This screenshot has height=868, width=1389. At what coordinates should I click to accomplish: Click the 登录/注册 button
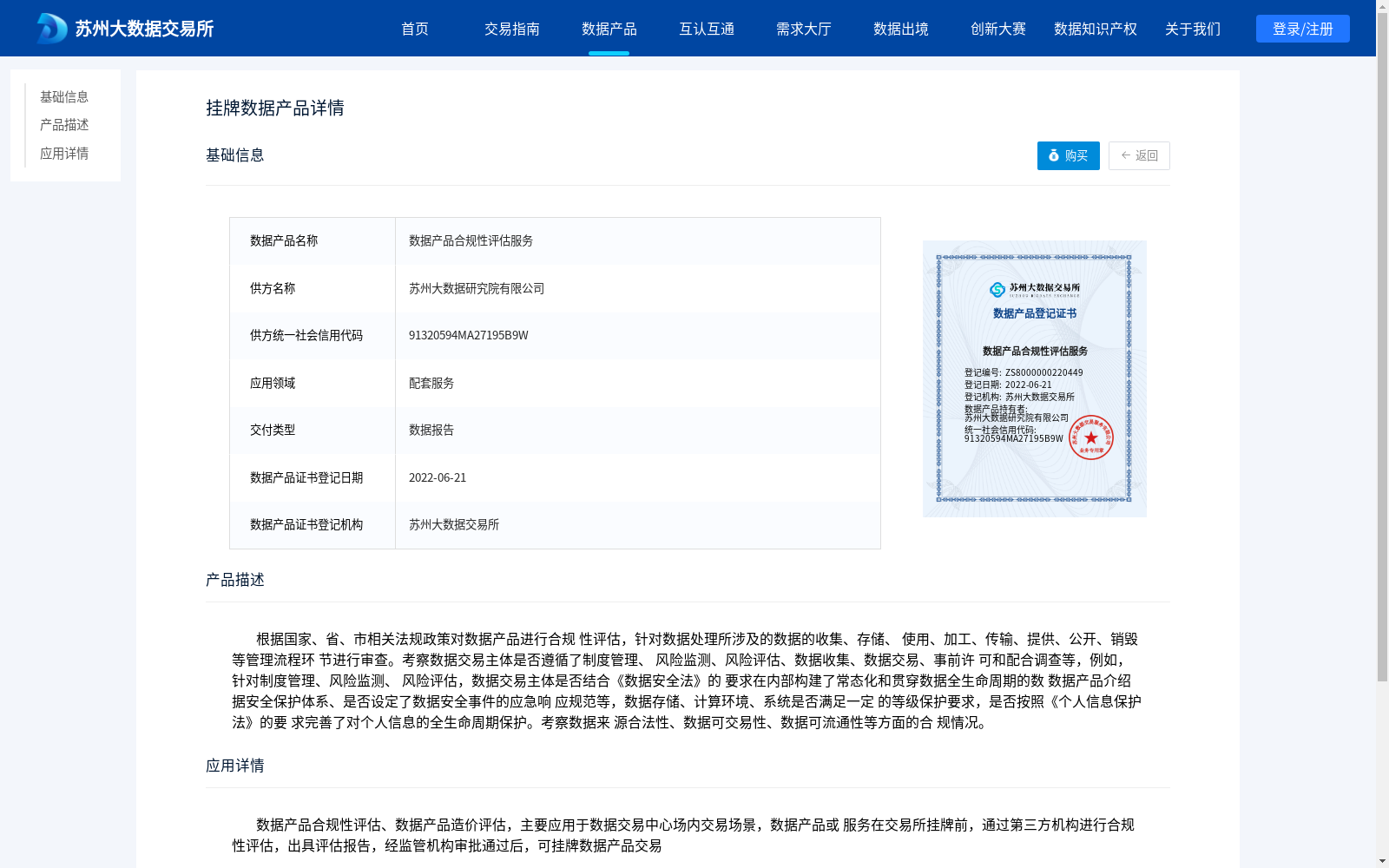[x=1303, y=29]
